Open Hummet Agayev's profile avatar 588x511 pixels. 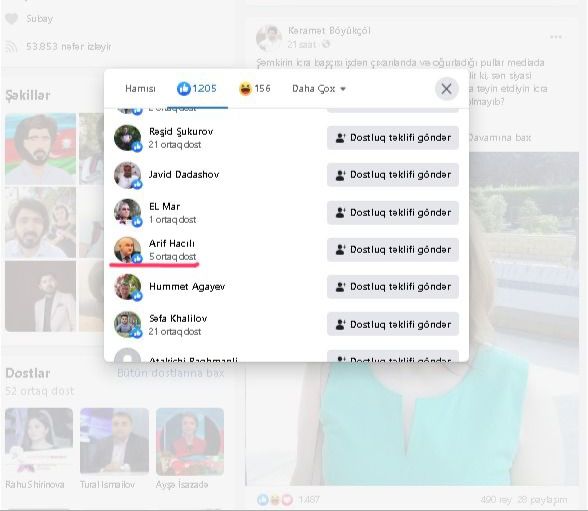[128, 287]
